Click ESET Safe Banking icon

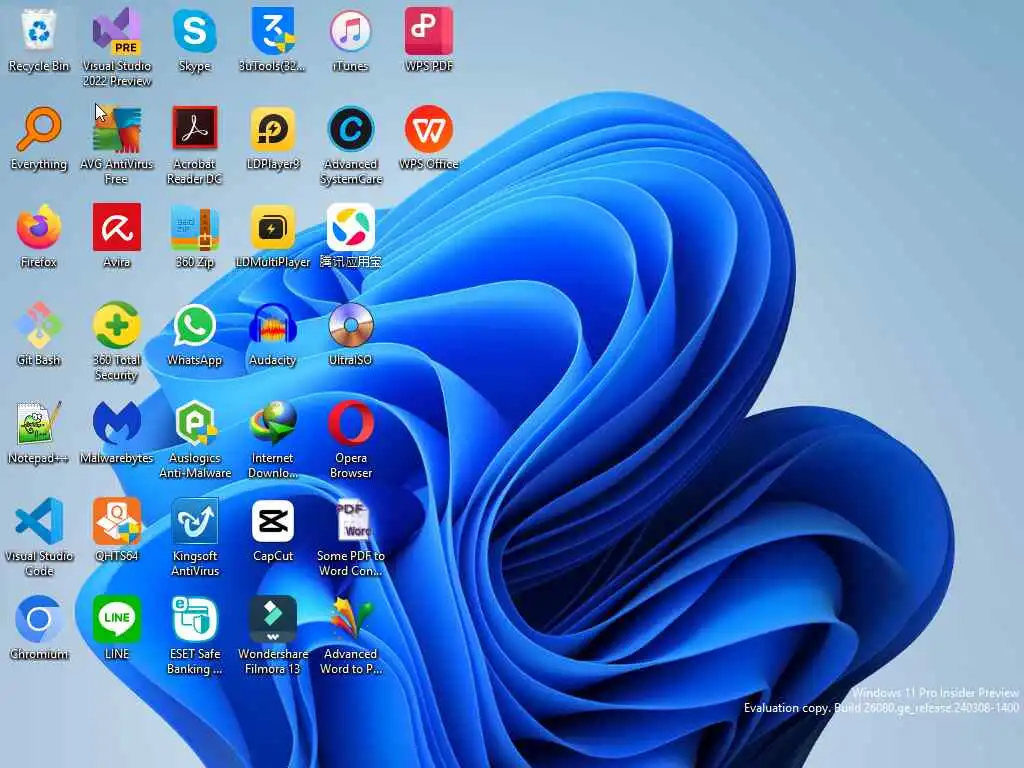coord(195,619)
